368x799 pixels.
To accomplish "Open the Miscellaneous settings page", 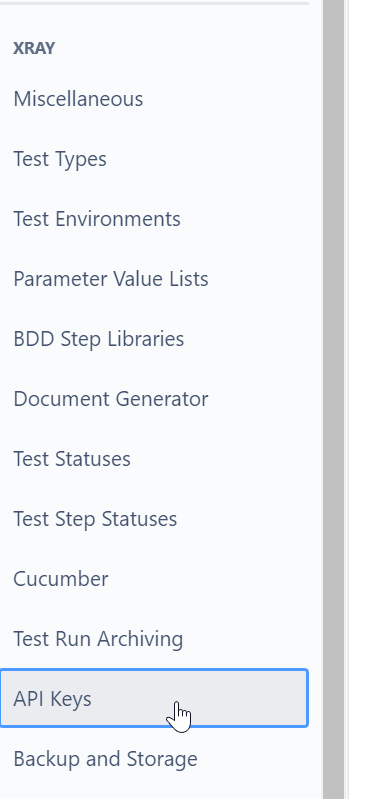I will point(154,99).
